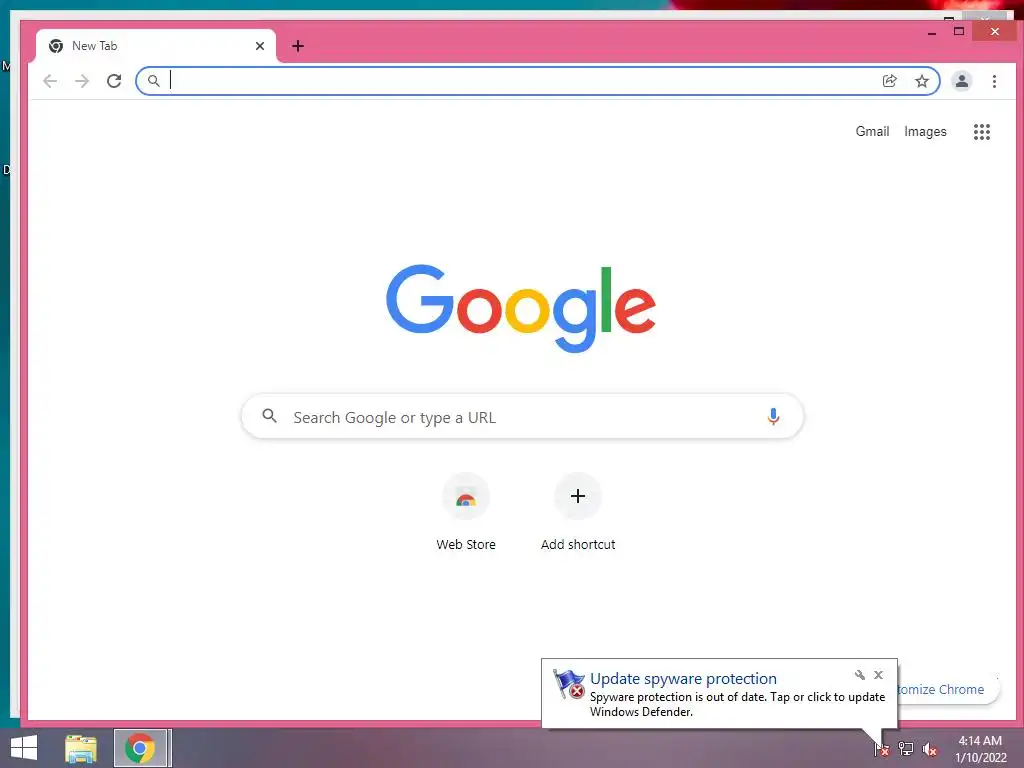Click the Chrome taskbar icon
The width and height of the screenshot is (1024, 768).
click(x=140, y=748)
